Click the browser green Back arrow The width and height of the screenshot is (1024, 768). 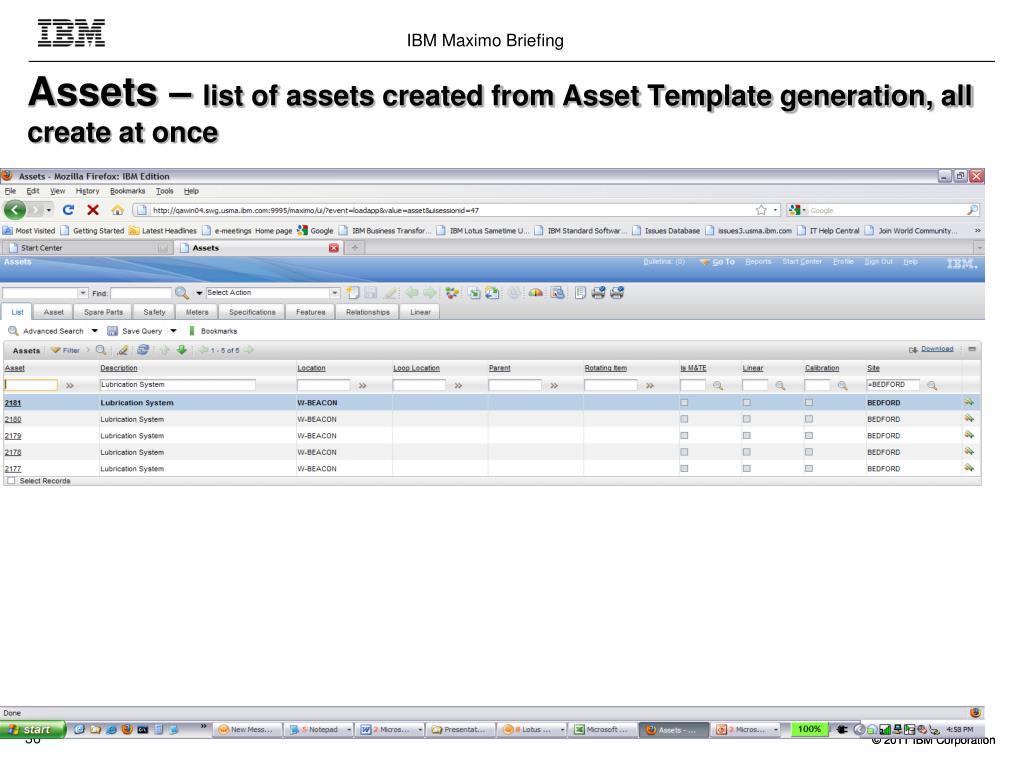[15, 210]
